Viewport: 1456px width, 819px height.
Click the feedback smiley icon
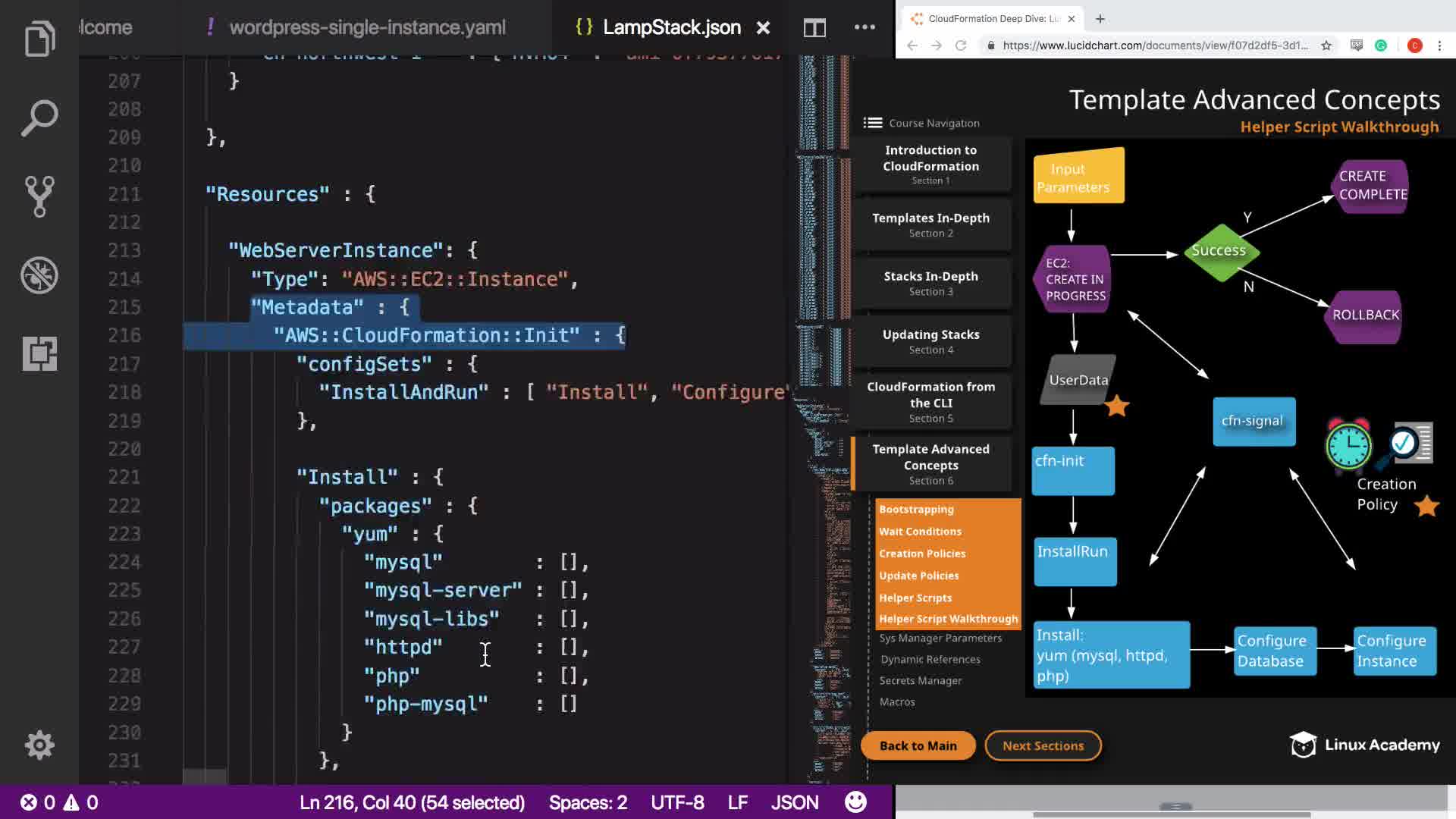855,802
